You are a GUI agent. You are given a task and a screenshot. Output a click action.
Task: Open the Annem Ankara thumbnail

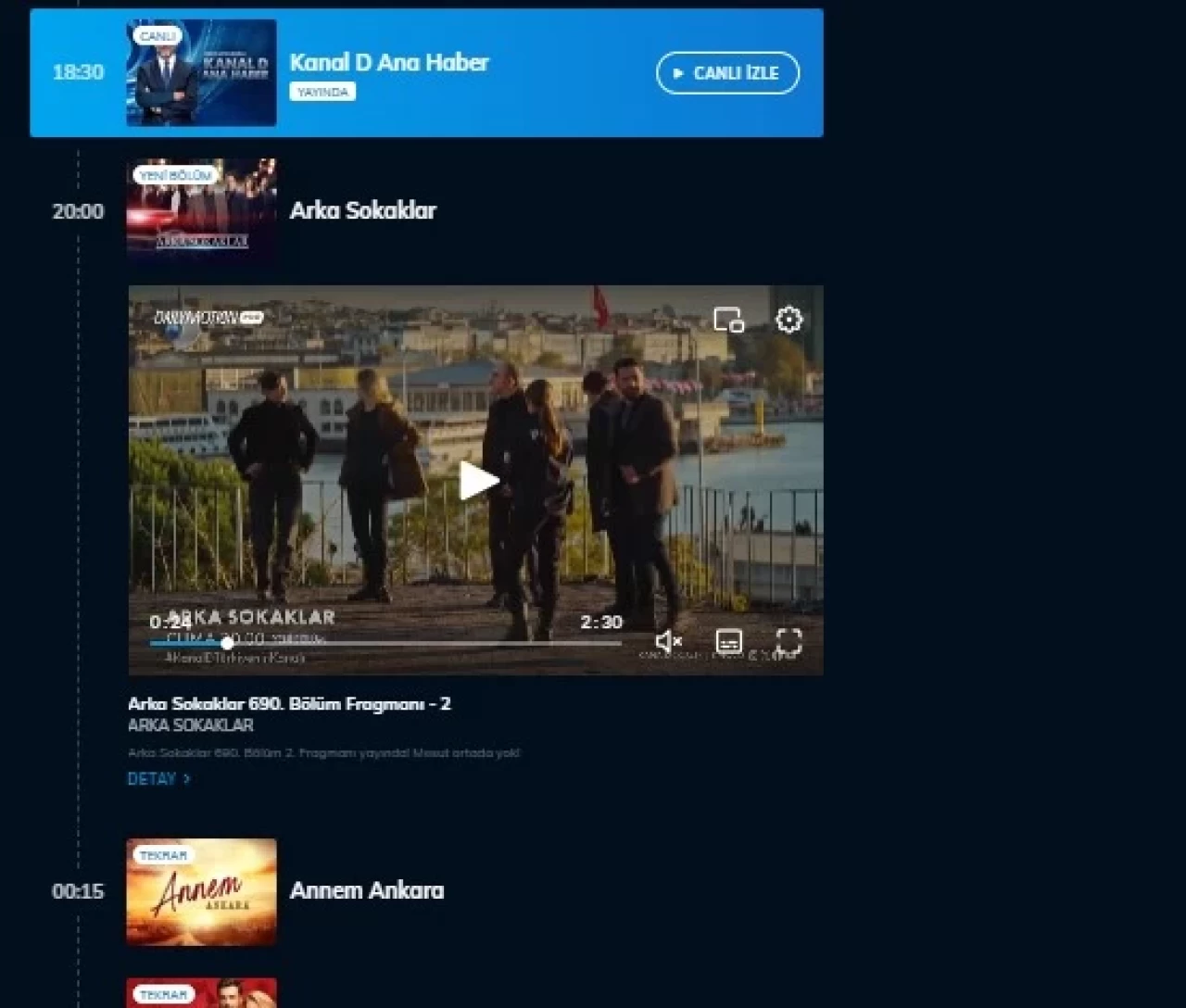coord(201,891)
